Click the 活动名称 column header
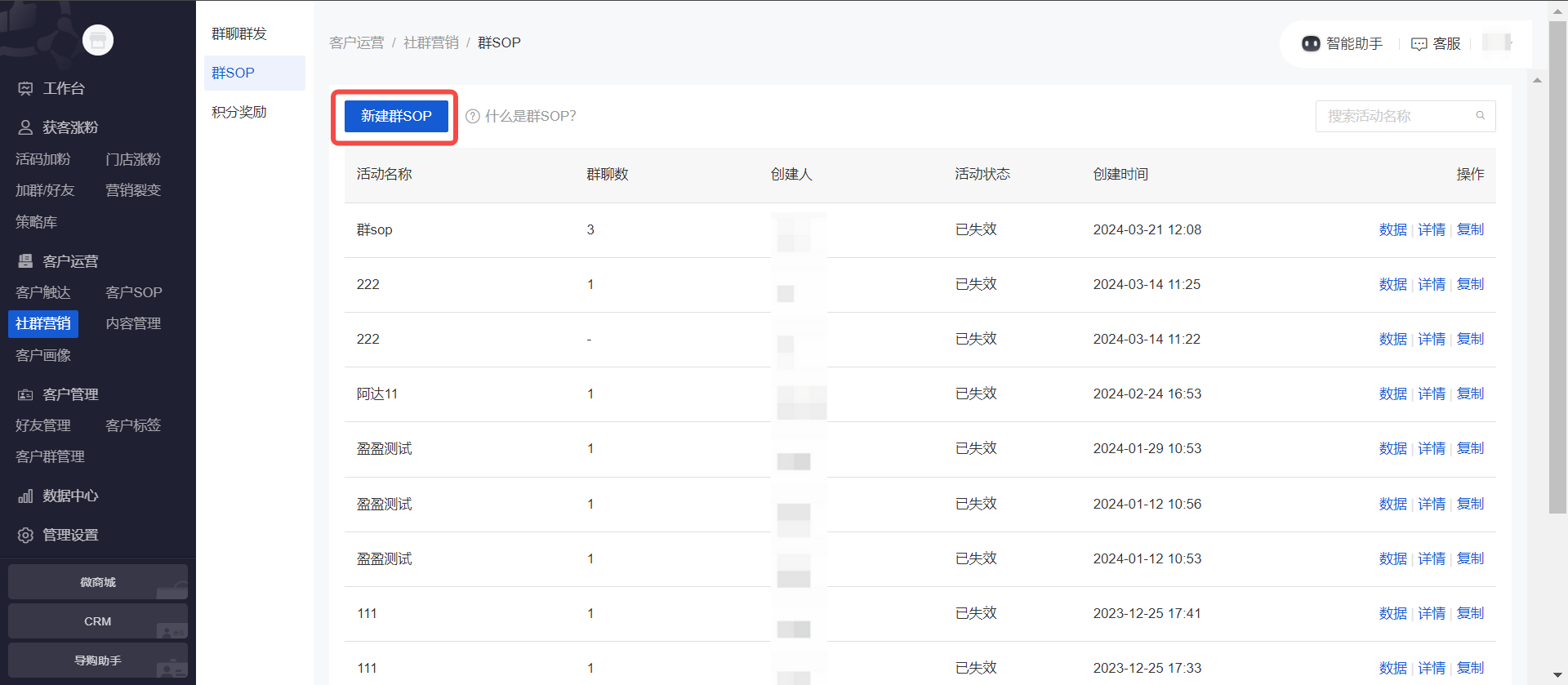 385,174
